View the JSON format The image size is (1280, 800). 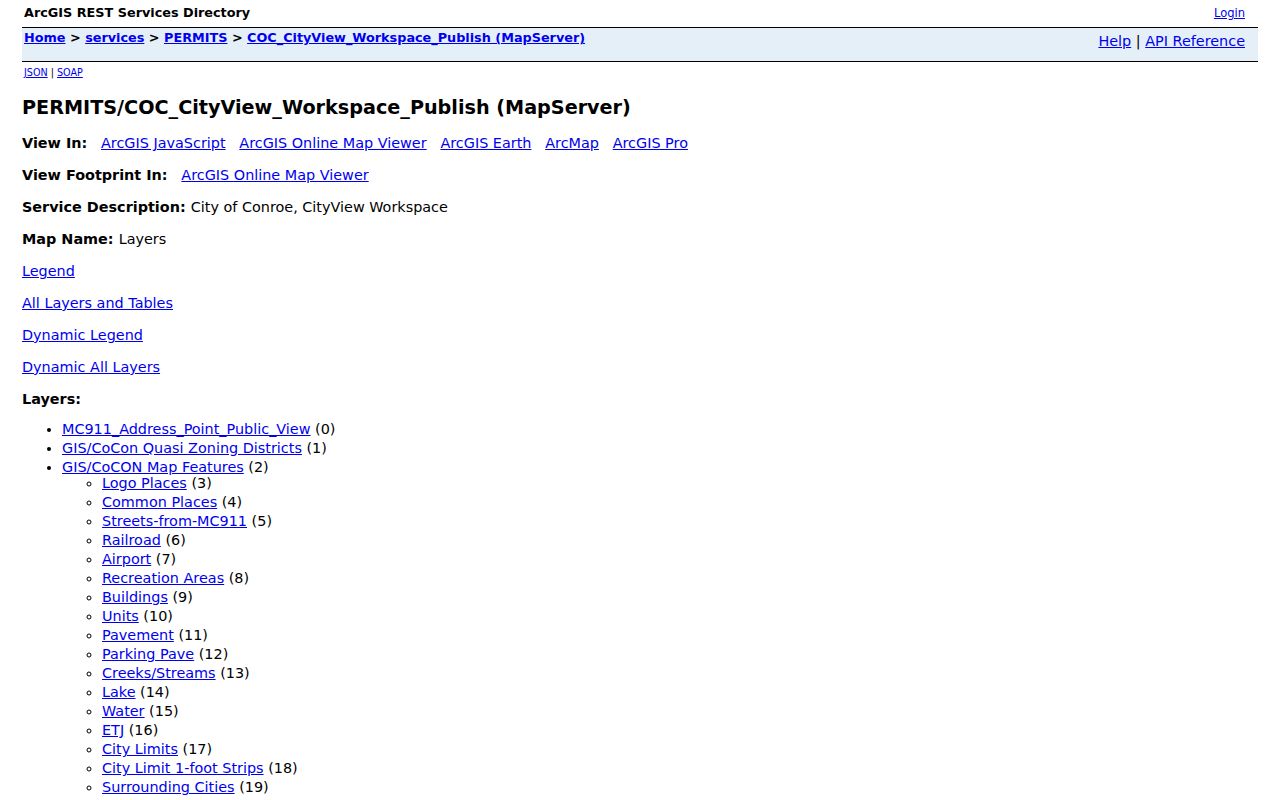click(36, 72)
